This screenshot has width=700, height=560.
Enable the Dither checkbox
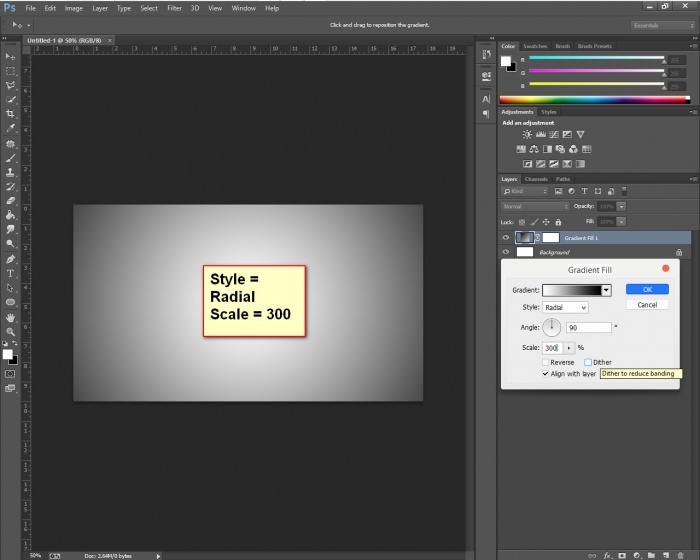[588, 362]
